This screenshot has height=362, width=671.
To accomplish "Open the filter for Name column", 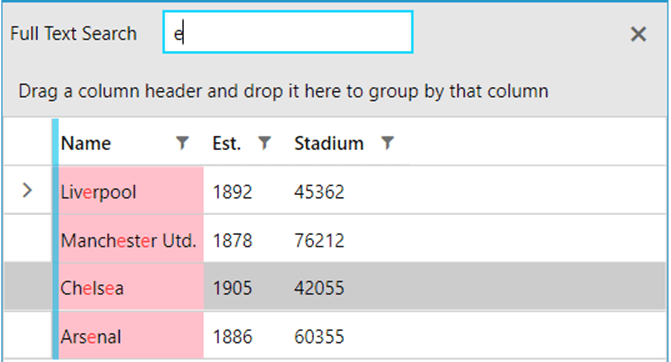I will click(182, 143).
